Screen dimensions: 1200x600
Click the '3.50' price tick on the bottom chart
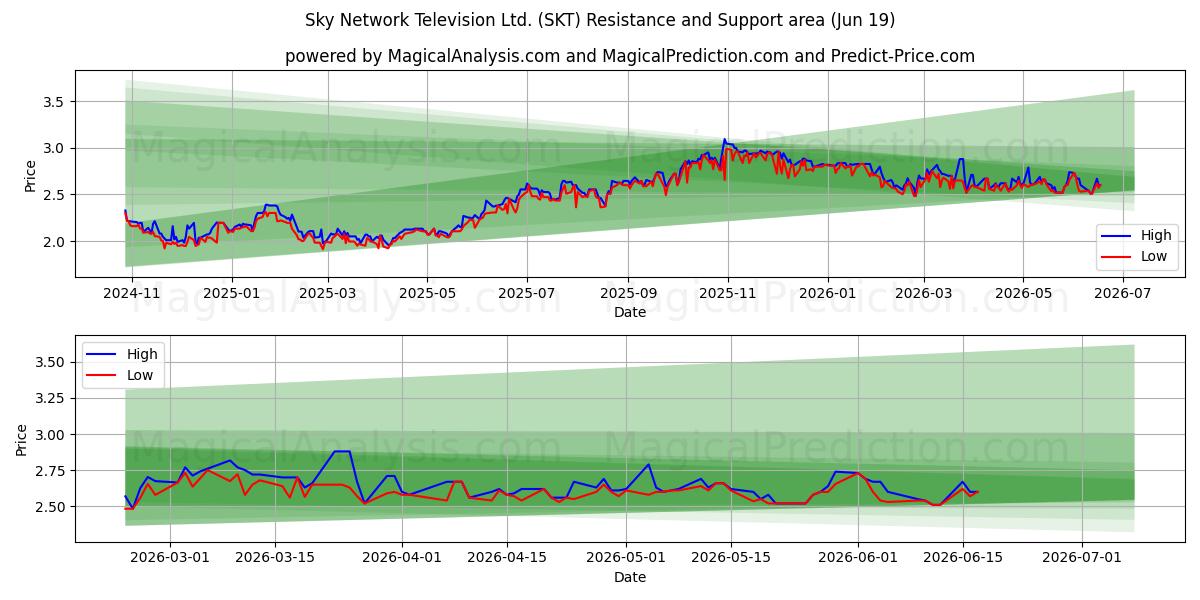coord(50,362)
